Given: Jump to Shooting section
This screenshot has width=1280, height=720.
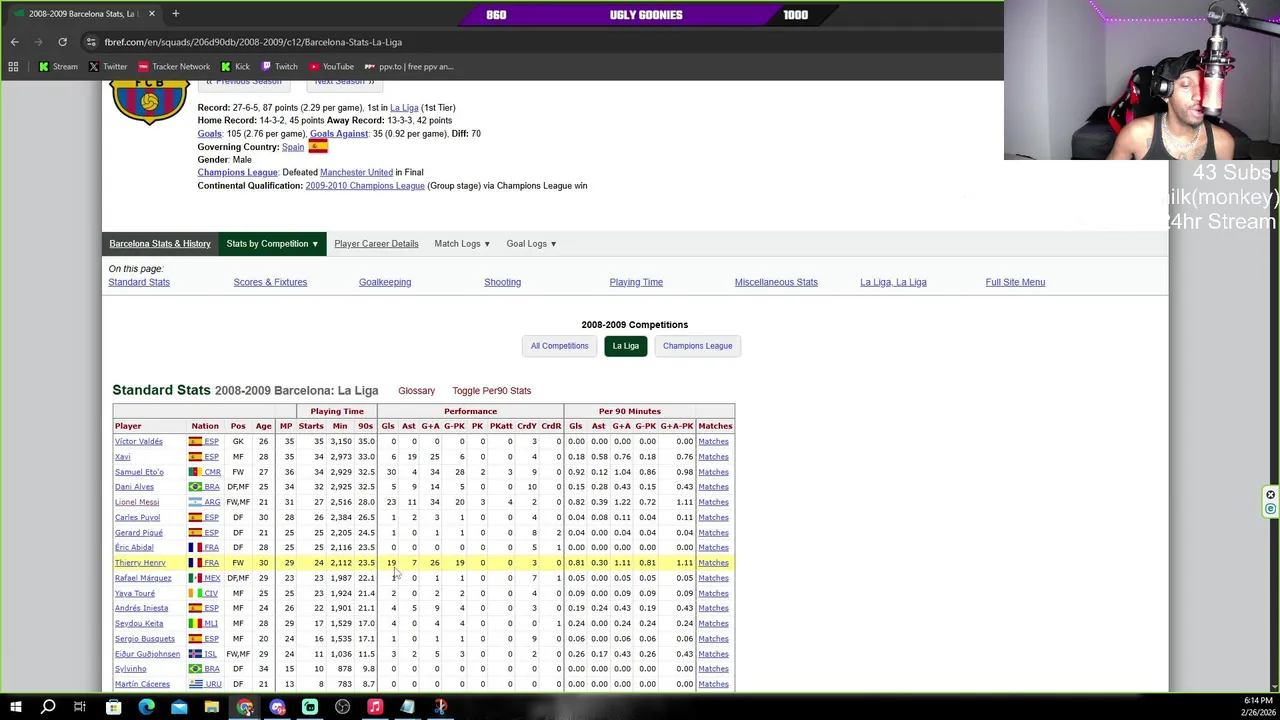Looking at the screenshot, I should (502, 282).
